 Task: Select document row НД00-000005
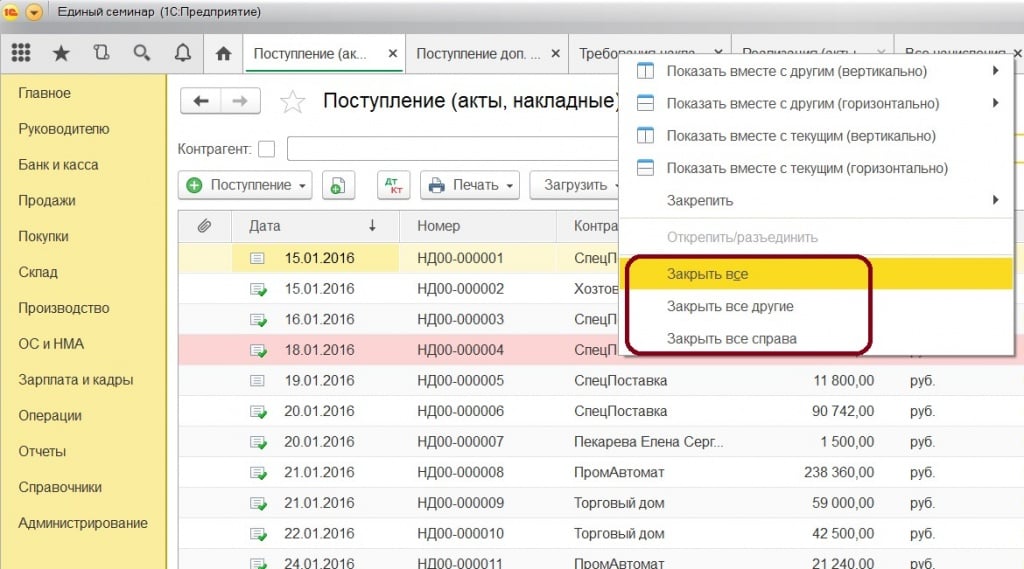(460, 380)
